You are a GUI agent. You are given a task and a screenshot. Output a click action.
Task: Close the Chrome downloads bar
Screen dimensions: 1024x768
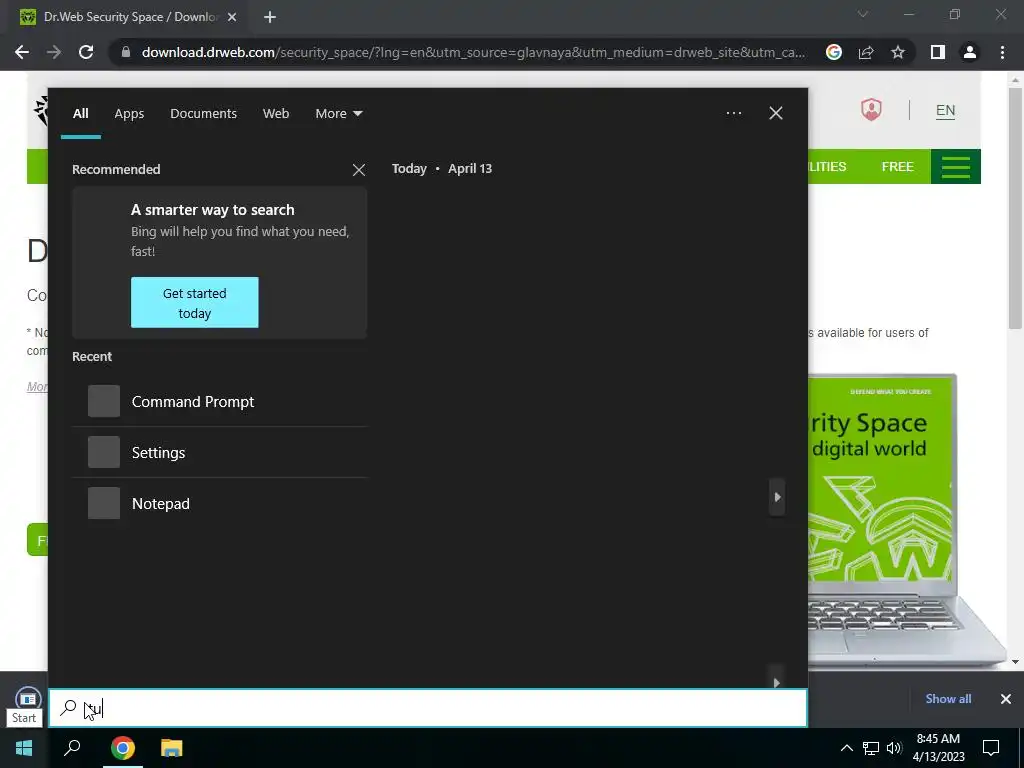(1006, 699)
